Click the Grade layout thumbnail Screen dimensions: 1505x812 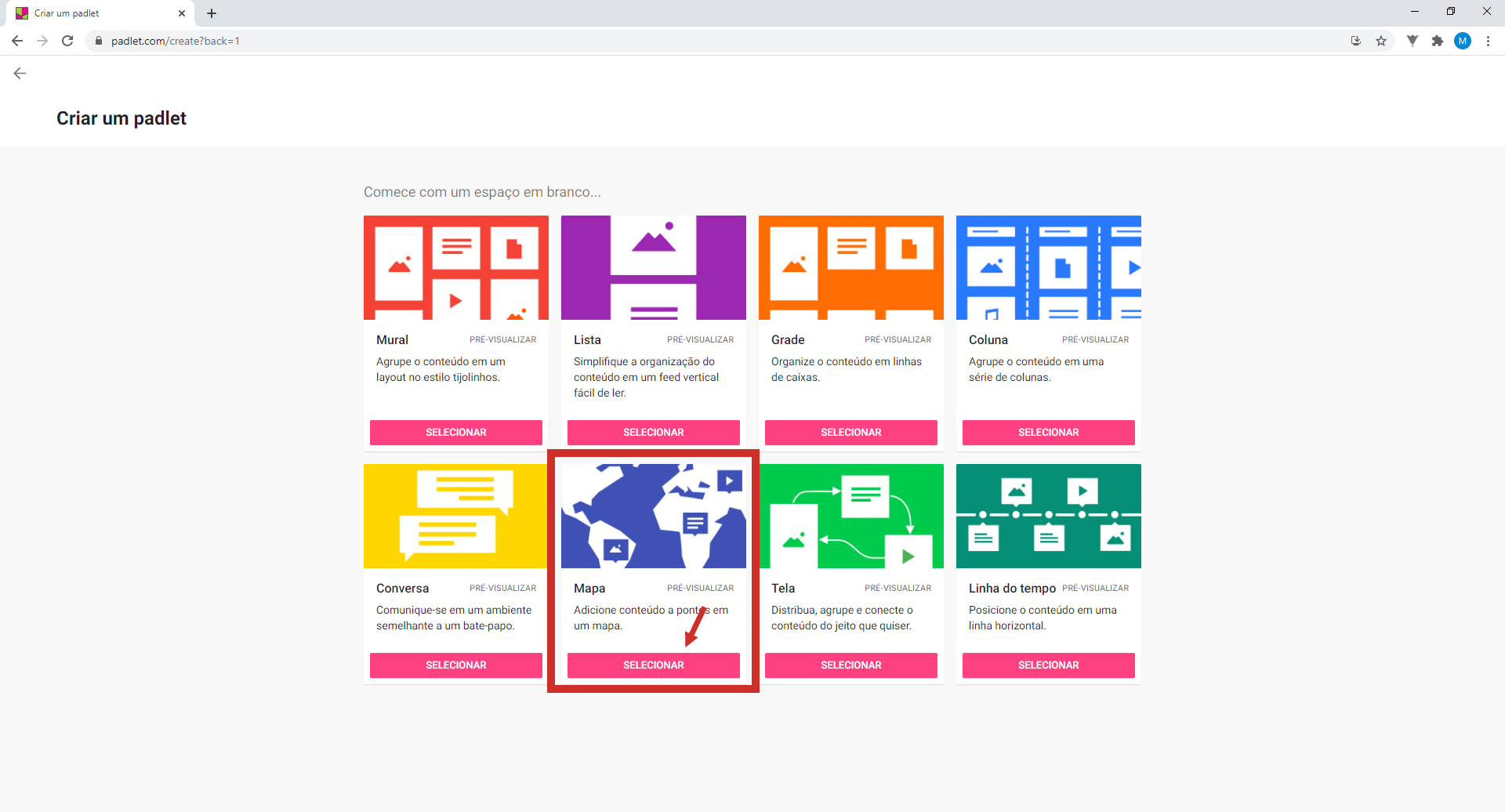click(851, 267)
